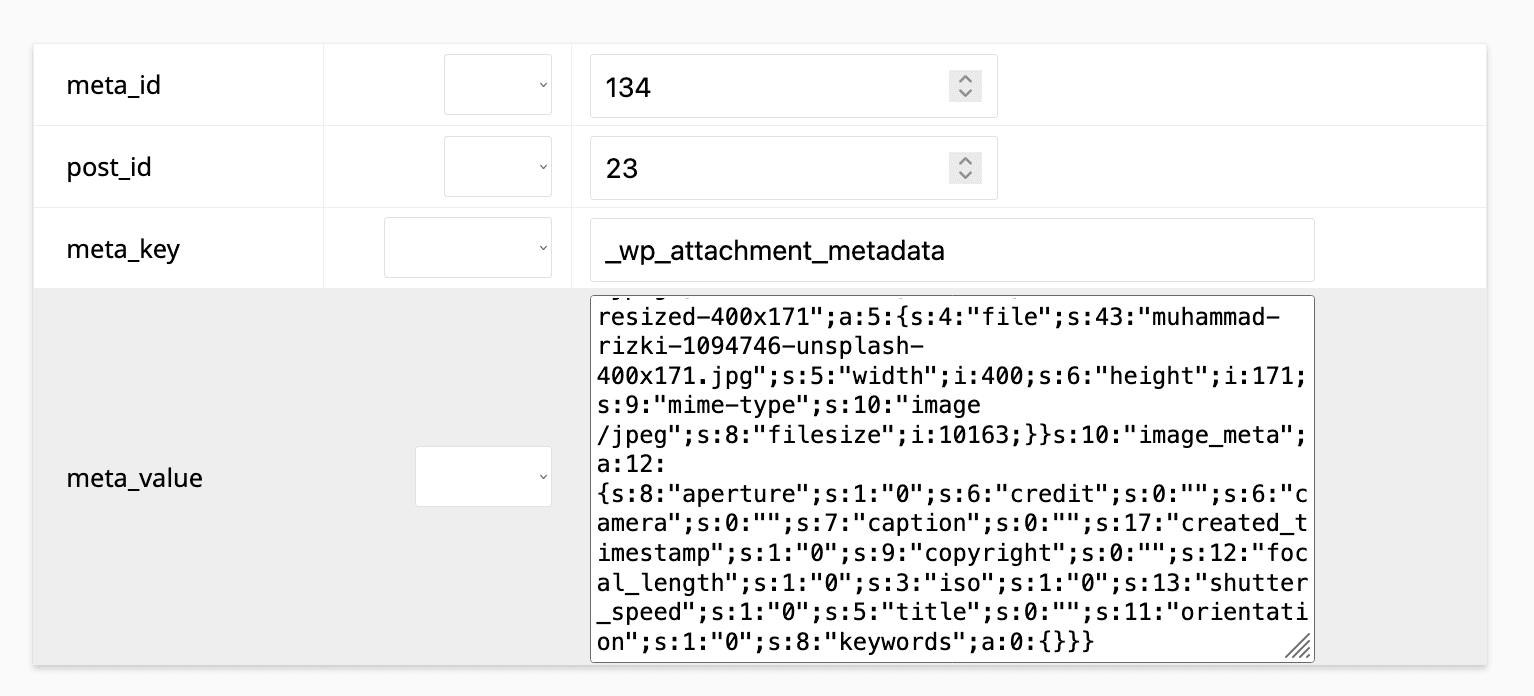Screen dimensions: 1534x696
Task: Click the meta_key row label
Action: coord(123,248)
